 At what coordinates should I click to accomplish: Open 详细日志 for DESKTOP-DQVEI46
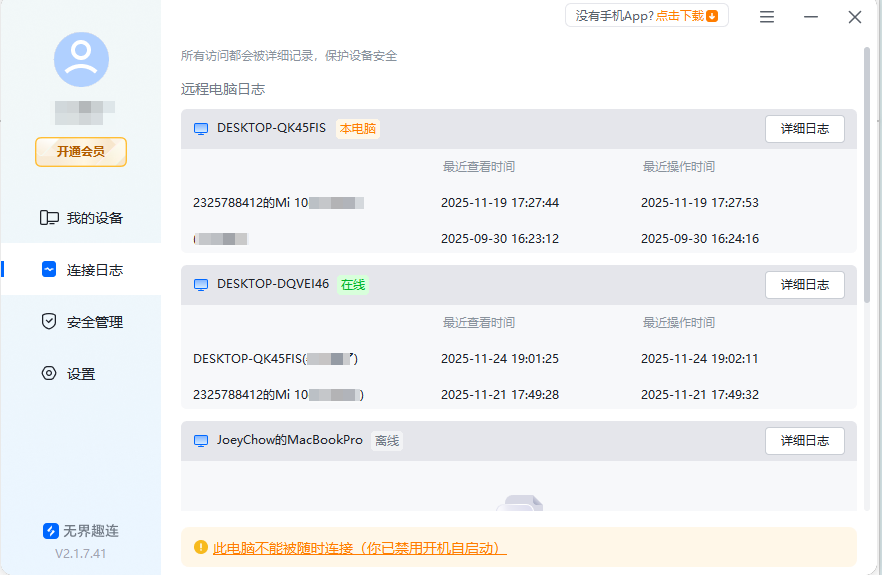click(804, 285)
